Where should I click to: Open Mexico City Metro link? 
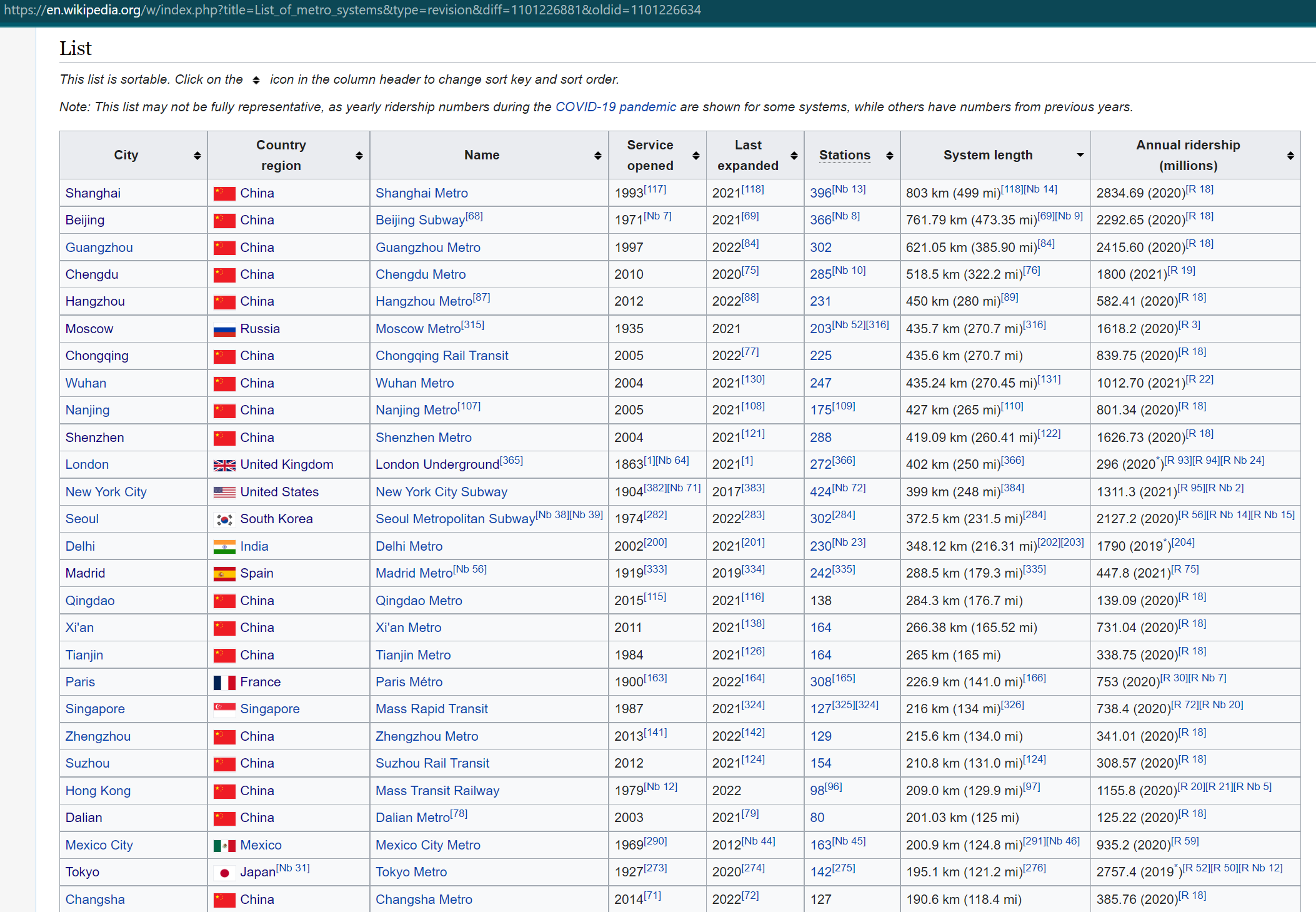tap(428, 845)
